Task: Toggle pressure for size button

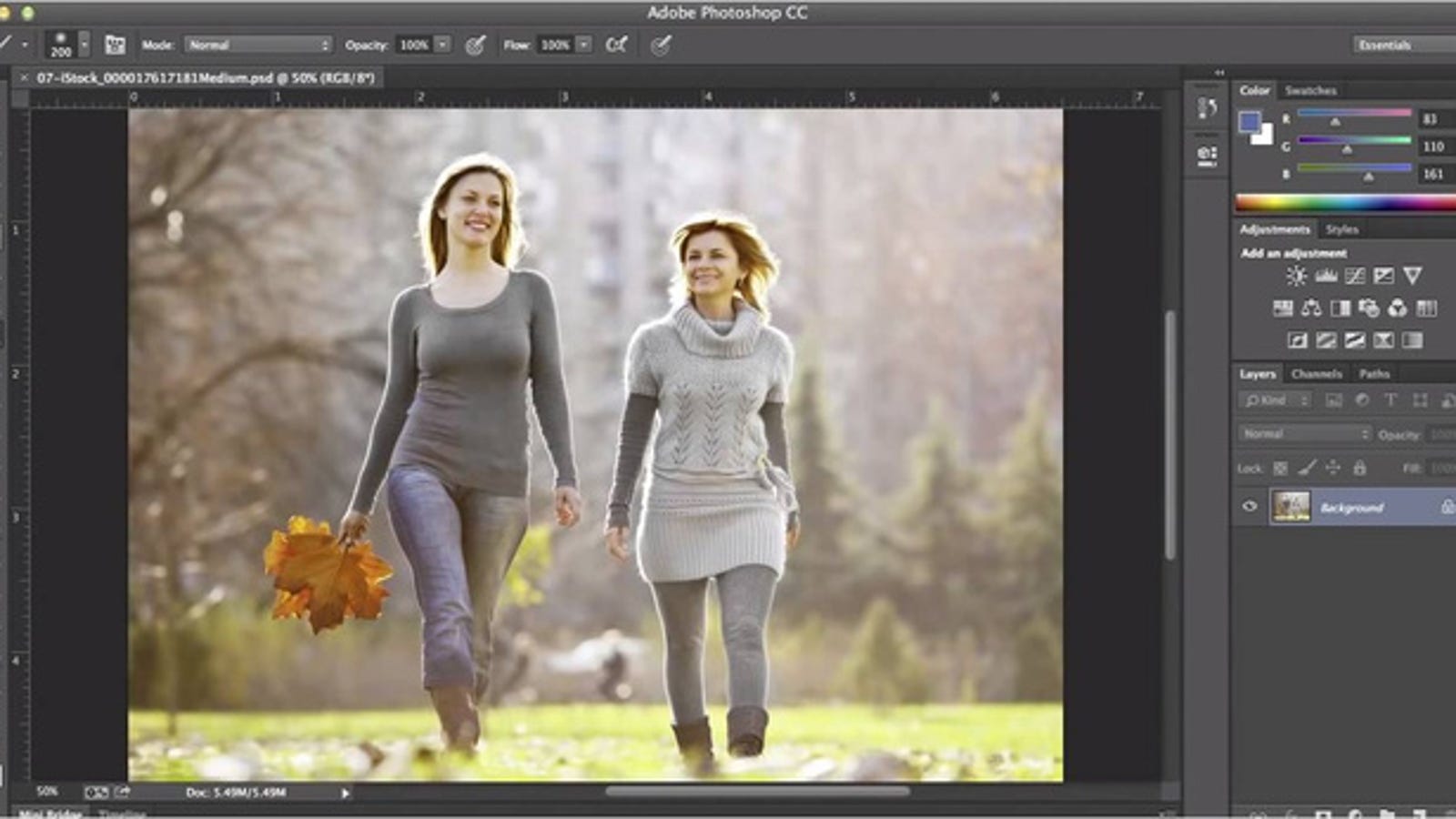Action: tap(662, 45)
